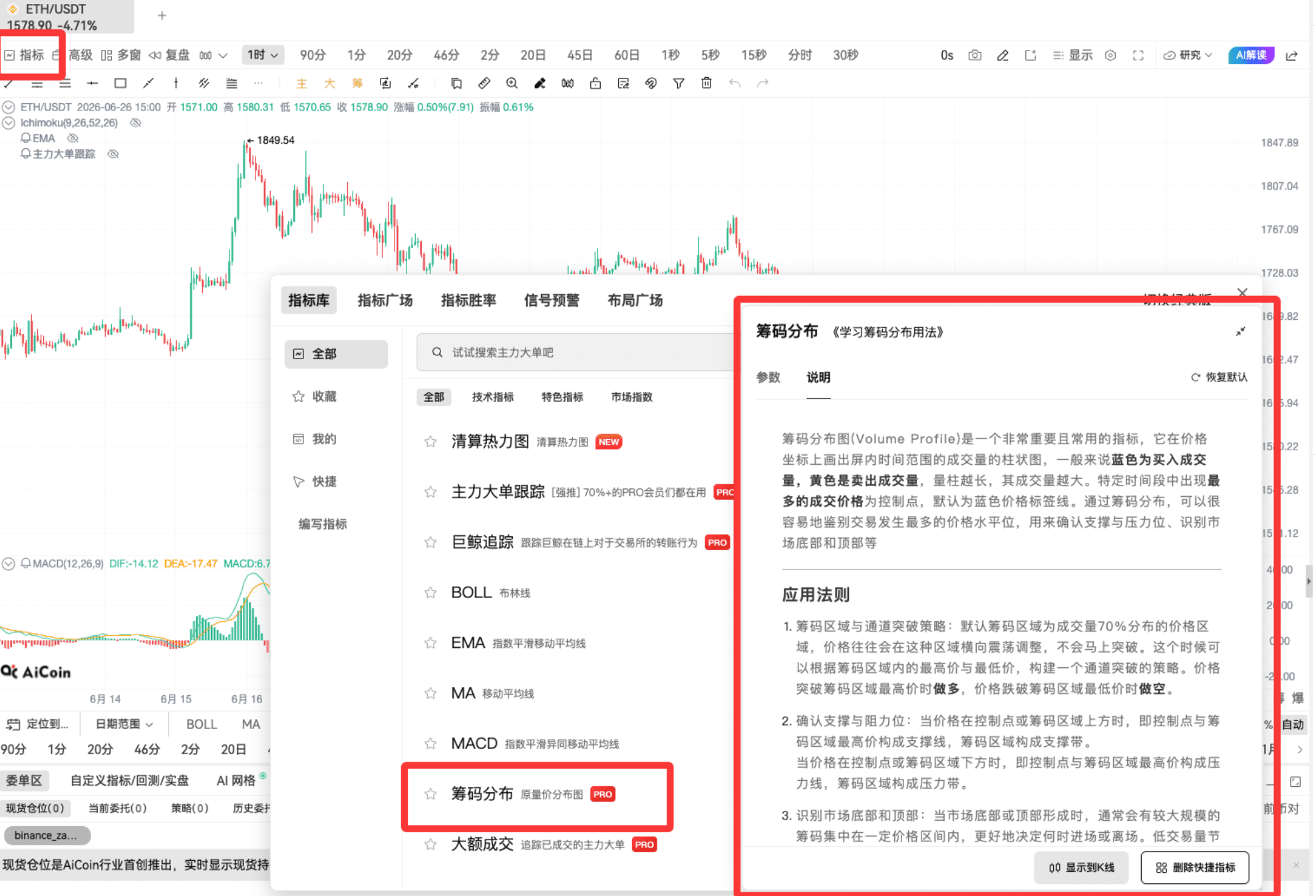Viewport: 1316px width, 896px height.
Task: Click 恢复默认 to reset parameters
Action: tap(1219, 377)
